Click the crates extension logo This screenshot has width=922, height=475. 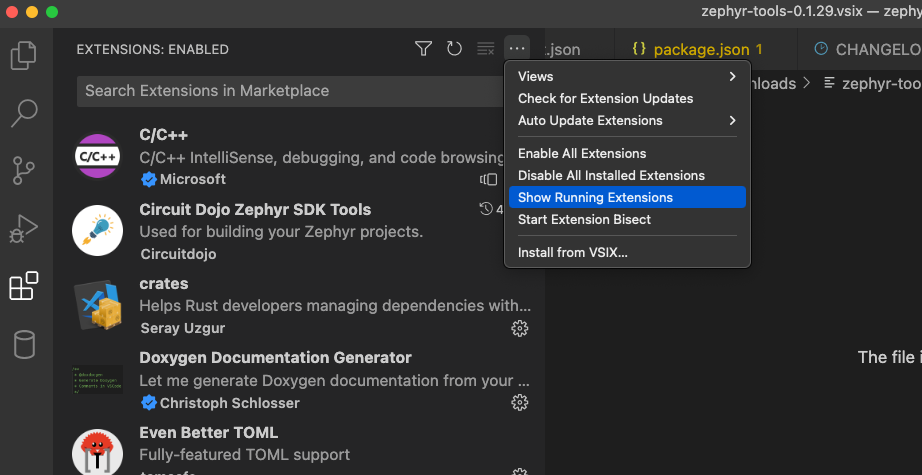[x=98, y=305]
